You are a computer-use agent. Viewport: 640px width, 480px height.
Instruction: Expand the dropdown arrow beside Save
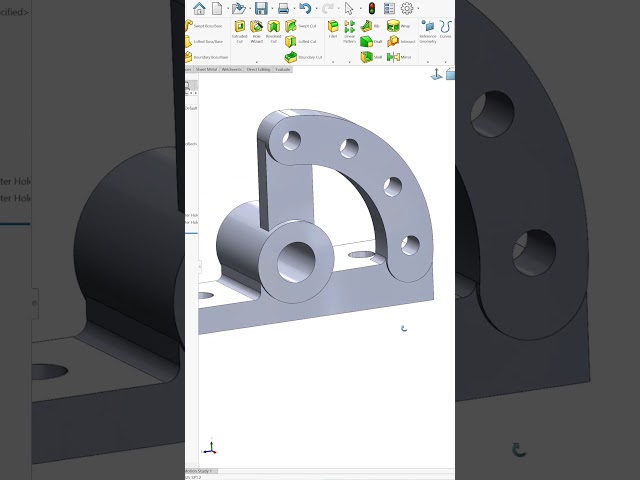click(272, 9)
